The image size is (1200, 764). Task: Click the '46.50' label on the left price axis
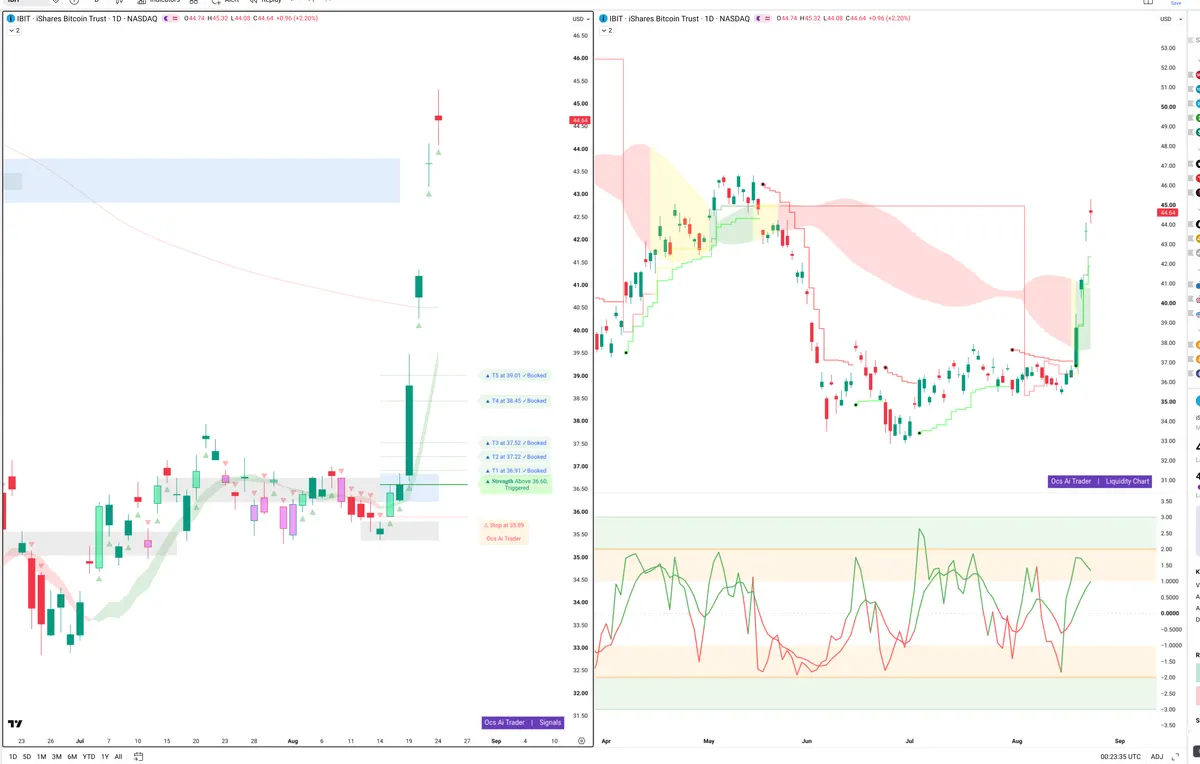pos(580,35)
